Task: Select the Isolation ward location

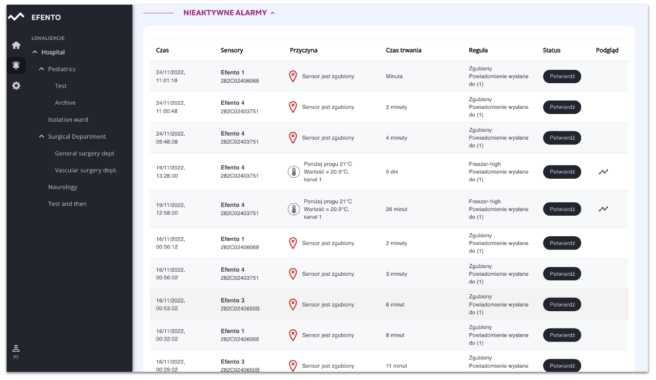Action: tap(68, 120)
